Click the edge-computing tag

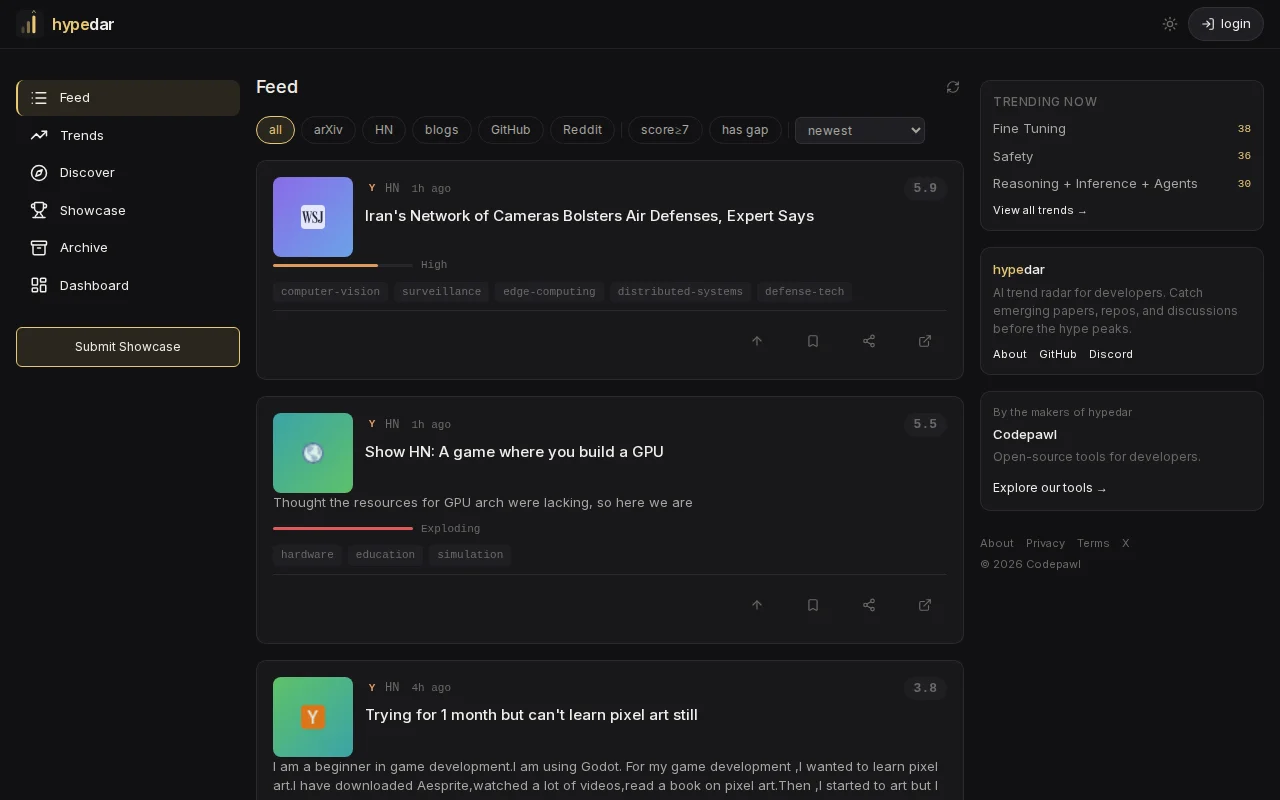click(x=549, y=292)
